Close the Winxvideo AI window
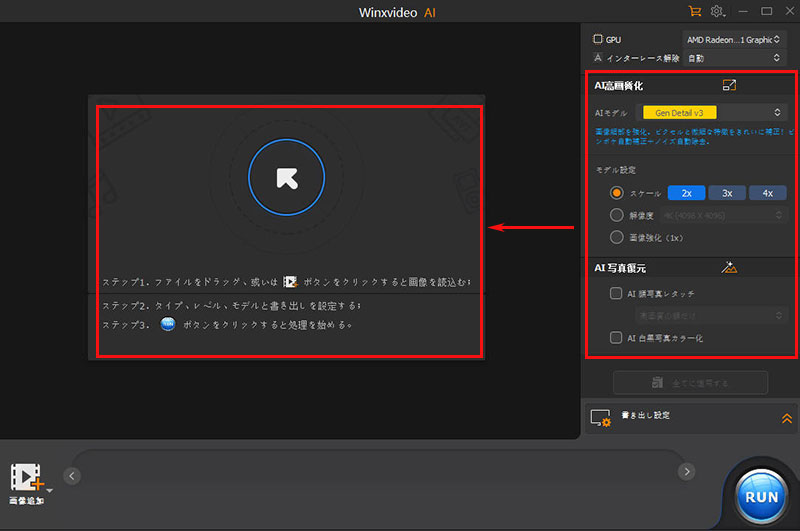The height and width of the screenshot is (531, 800). click(x=790, y=11)
